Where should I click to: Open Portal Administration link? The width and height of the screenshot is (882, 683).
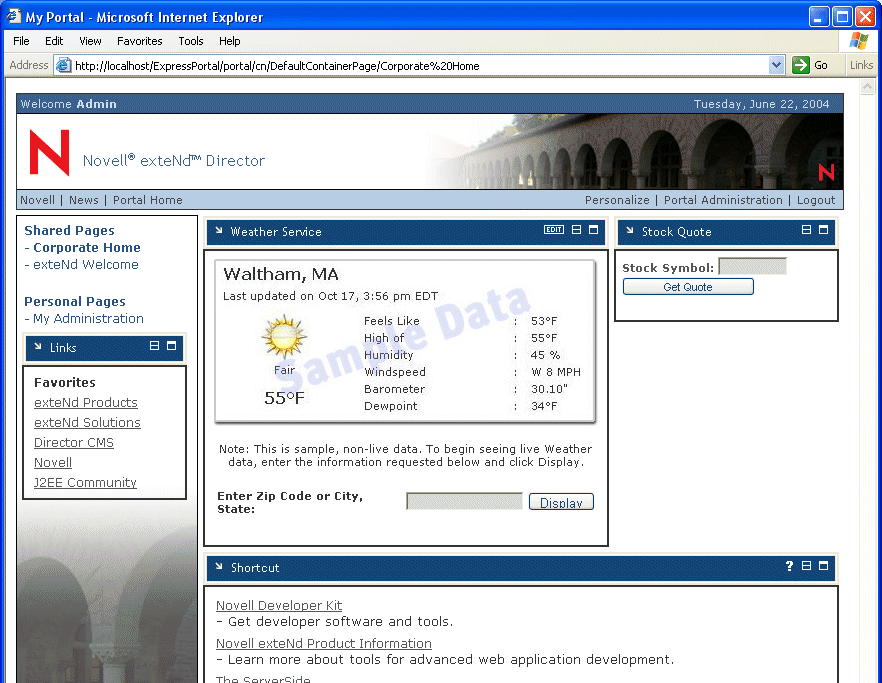click(x=723, y=200)
